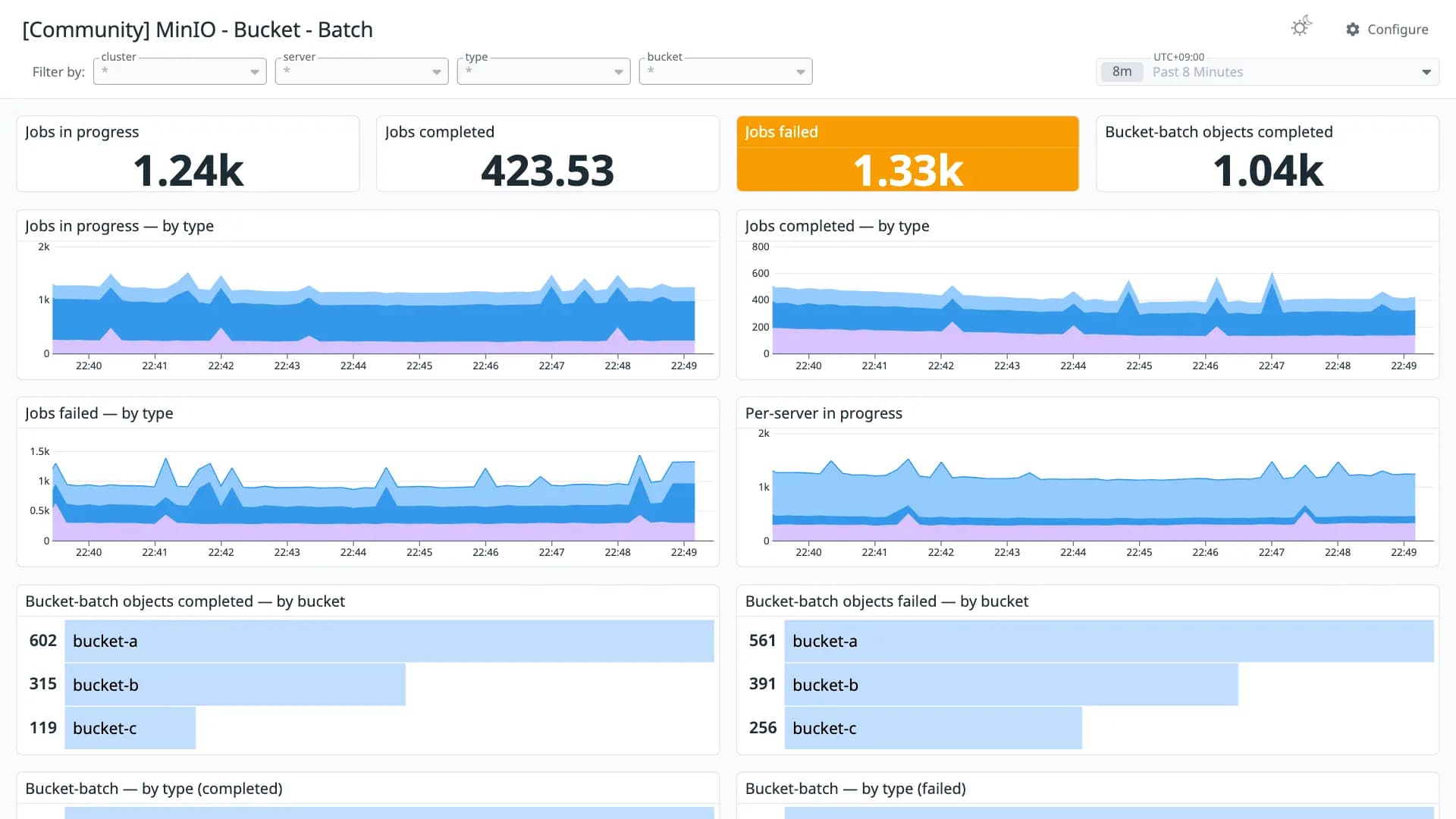Open the server filter dropdown
Viewport: 1456px width, 819px height.
click(x=362, y=71)
